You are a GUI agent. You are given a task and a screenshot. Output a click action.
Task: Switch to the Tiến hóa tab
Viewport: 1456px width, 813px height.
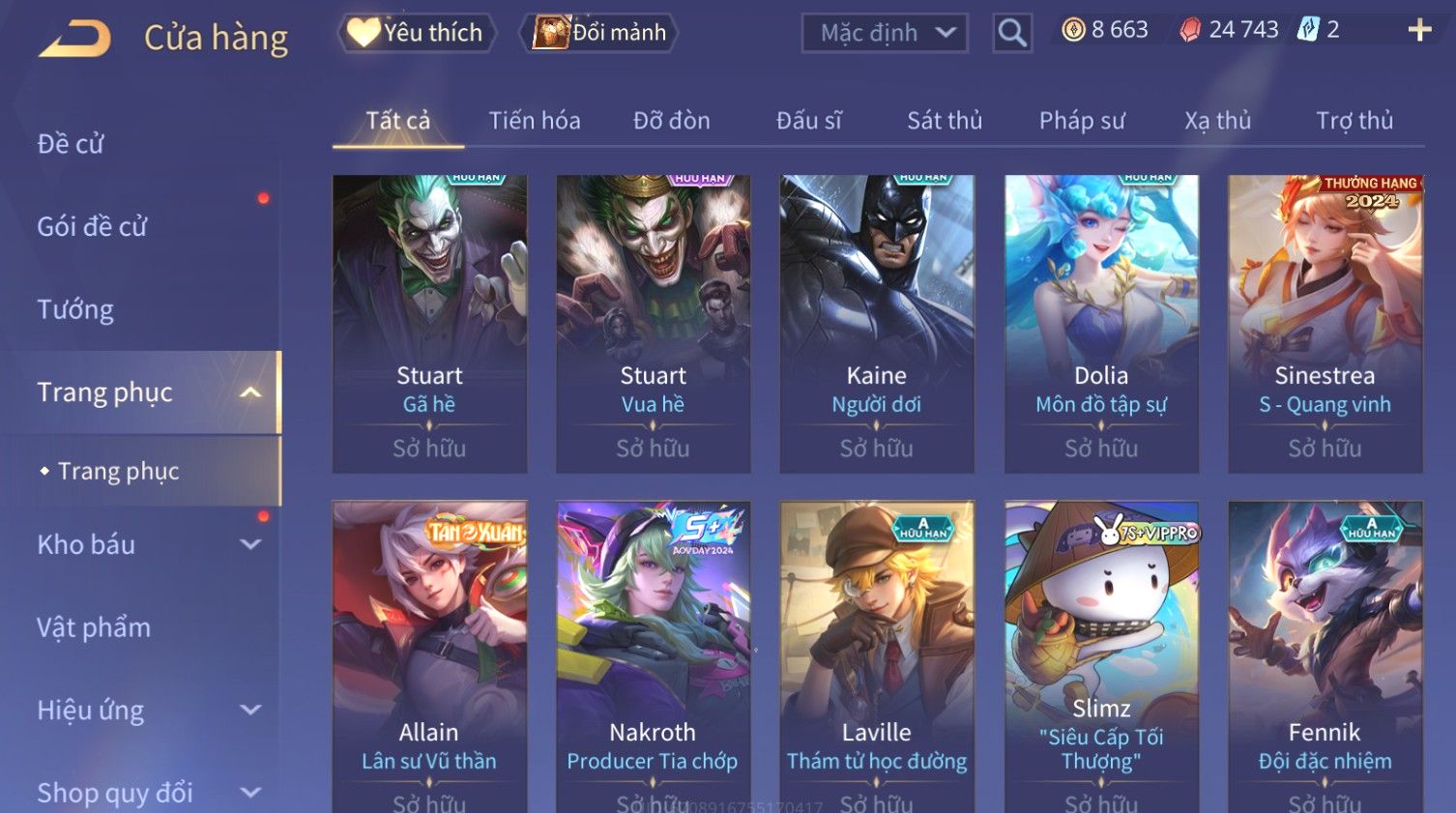[x=535, y=121]
